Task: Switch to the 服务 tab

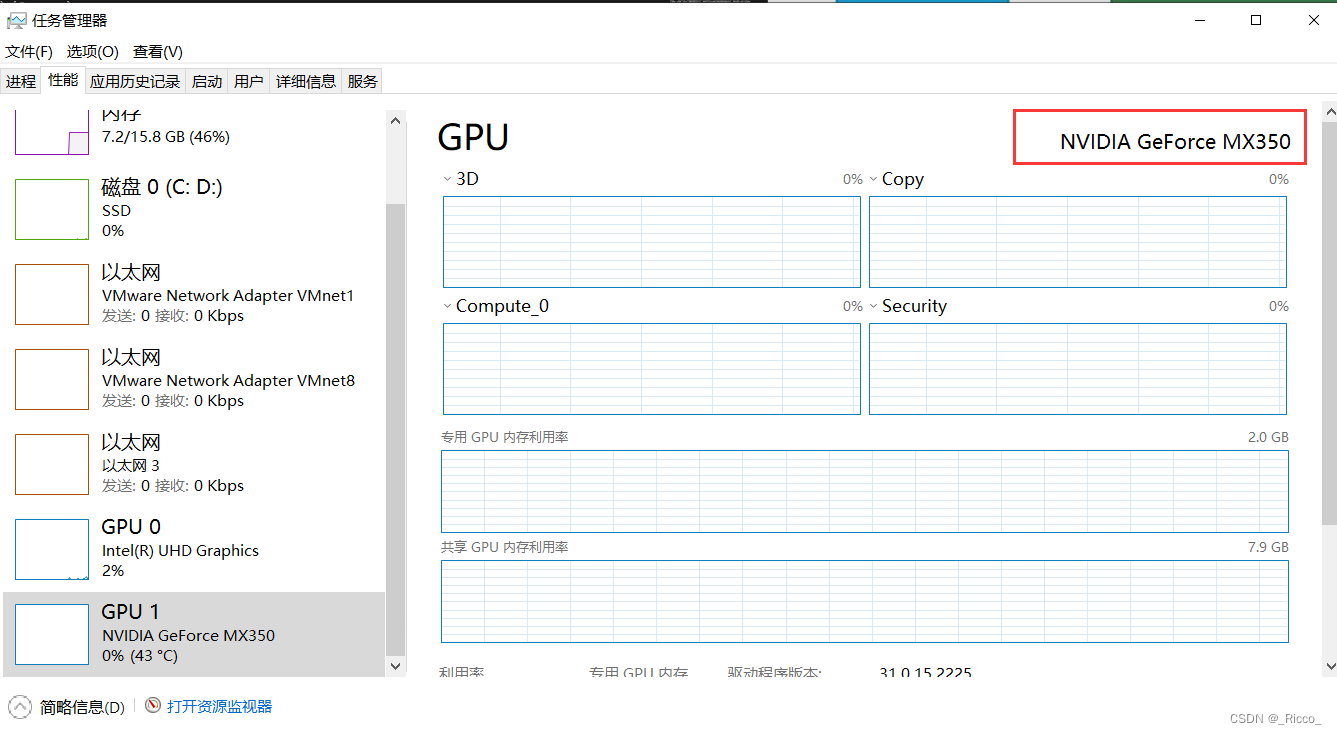Action: 363,81
